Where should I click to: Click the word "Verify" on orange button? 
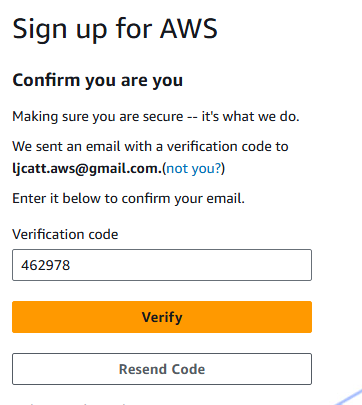click(x=162, y=317)
